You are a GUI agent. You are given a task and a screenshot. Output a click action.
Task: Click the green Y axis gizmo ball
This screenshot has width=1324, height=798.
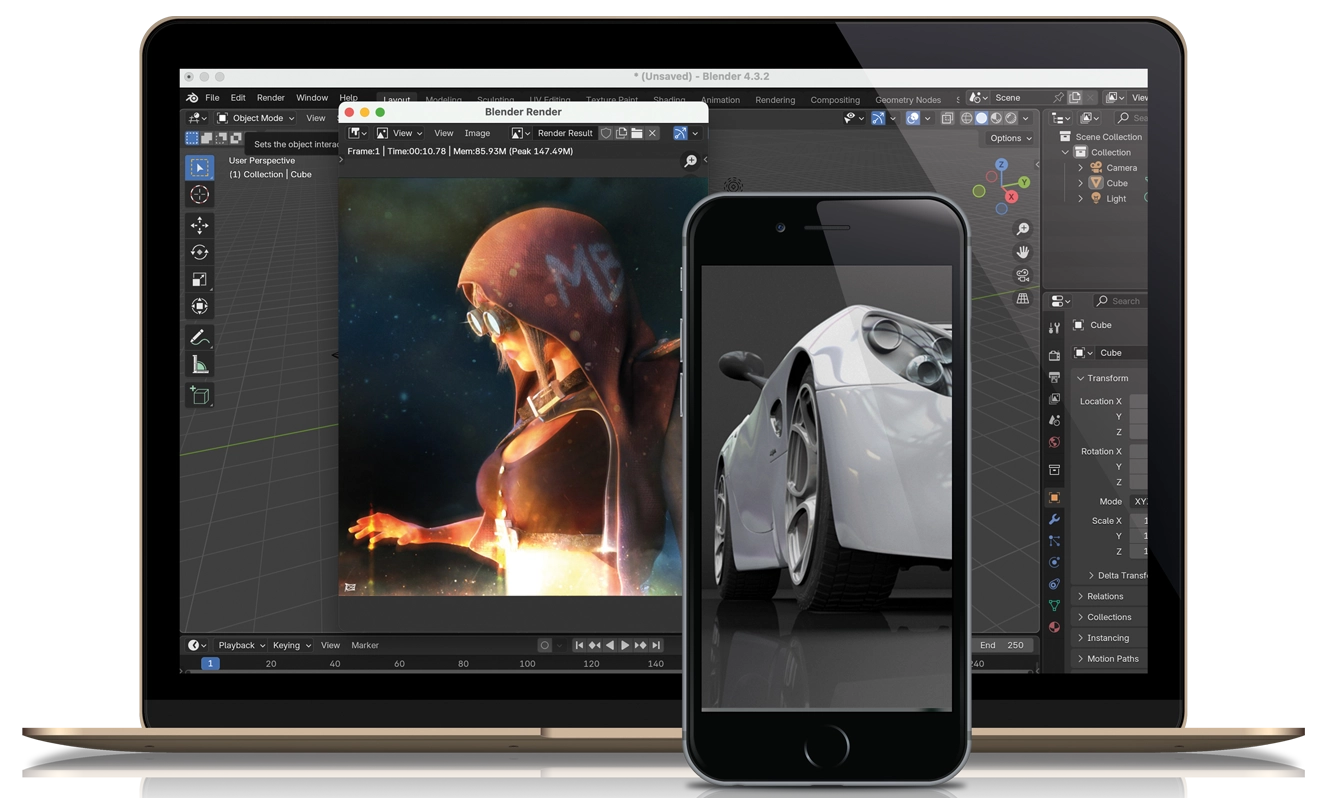coord(1023,182)
